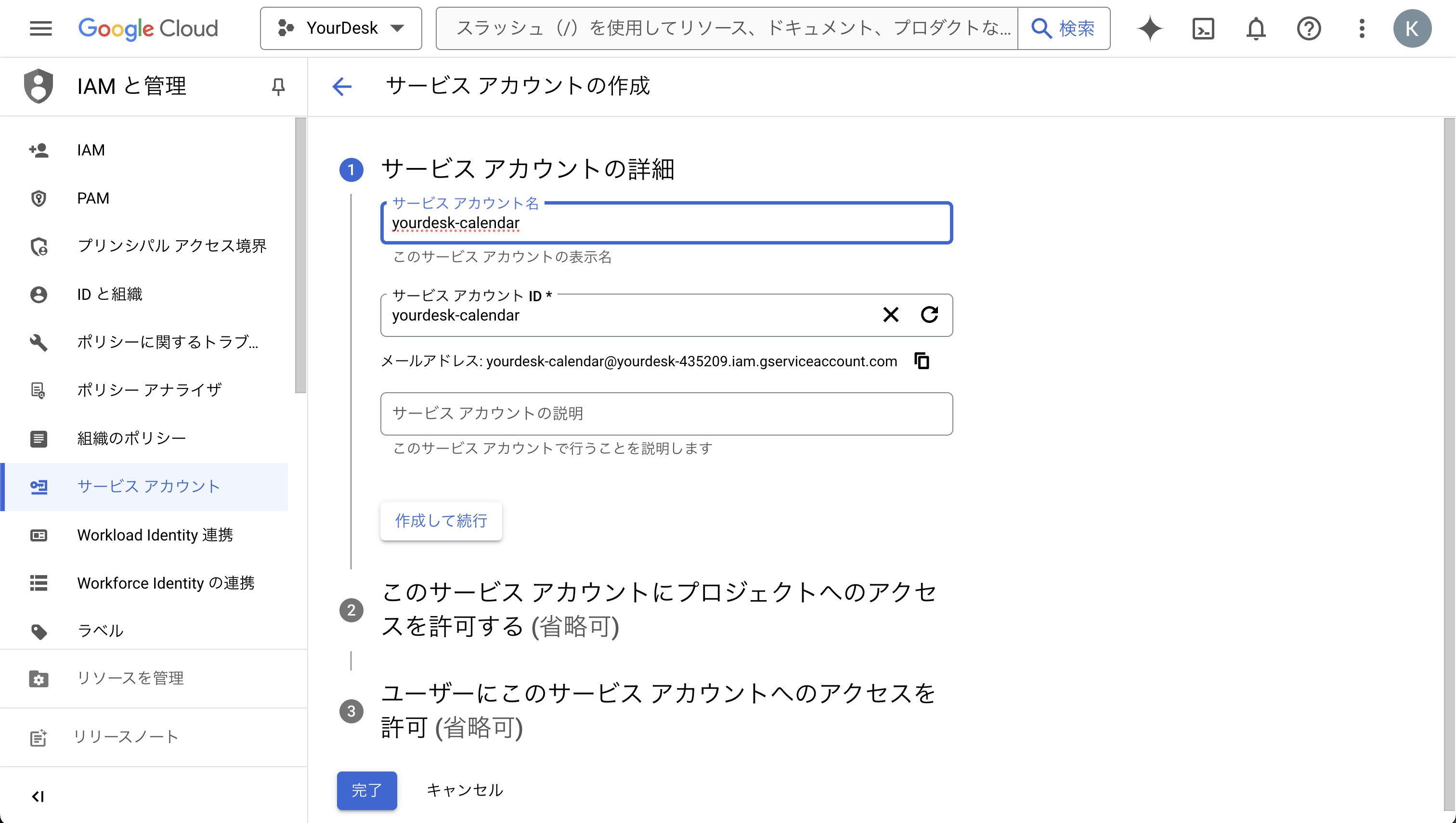Click the プリンシパル アクセス境界 shield icon
This screenshot has height=823, width=1456.
tap(39, 246)
